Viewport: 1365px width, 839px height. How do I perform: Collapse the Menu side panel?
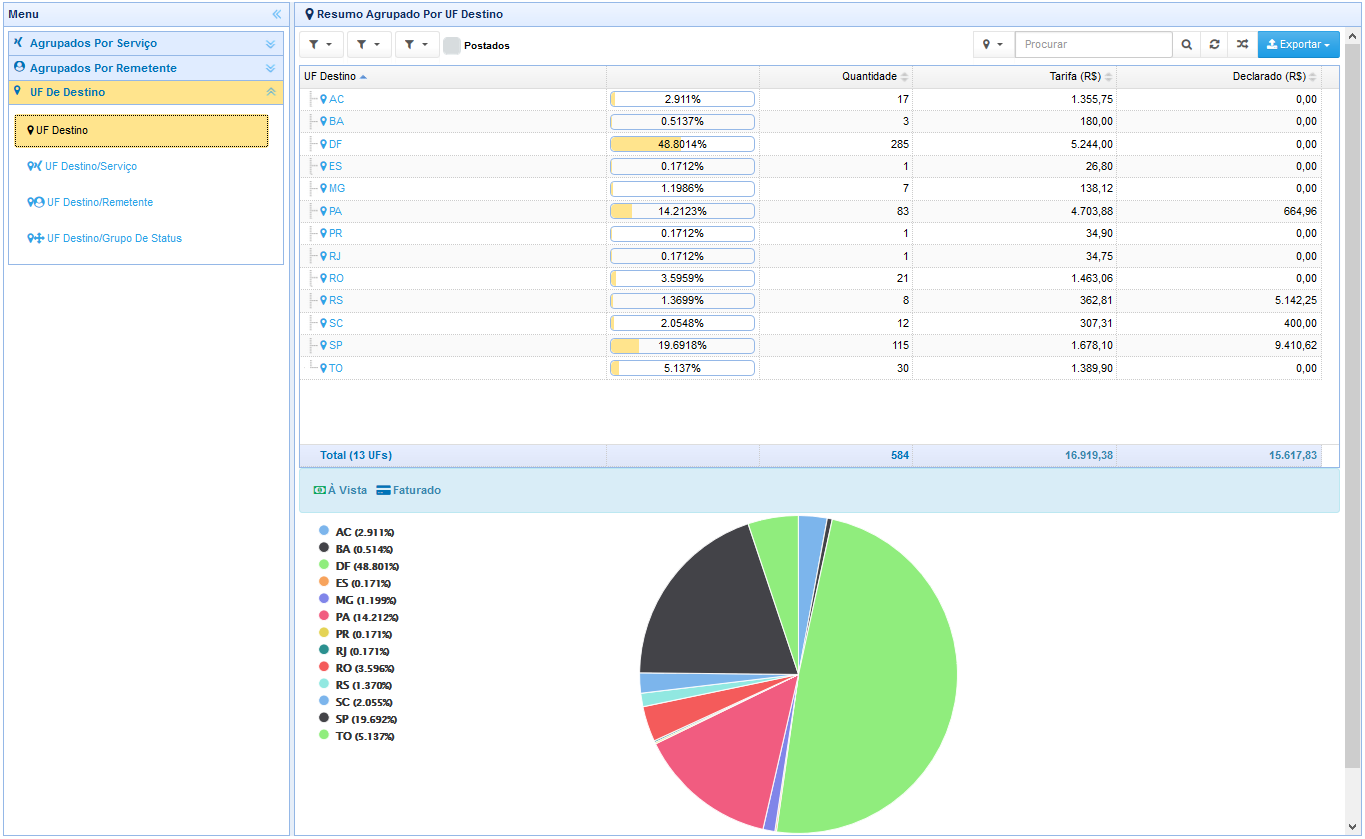click(276, 14)
